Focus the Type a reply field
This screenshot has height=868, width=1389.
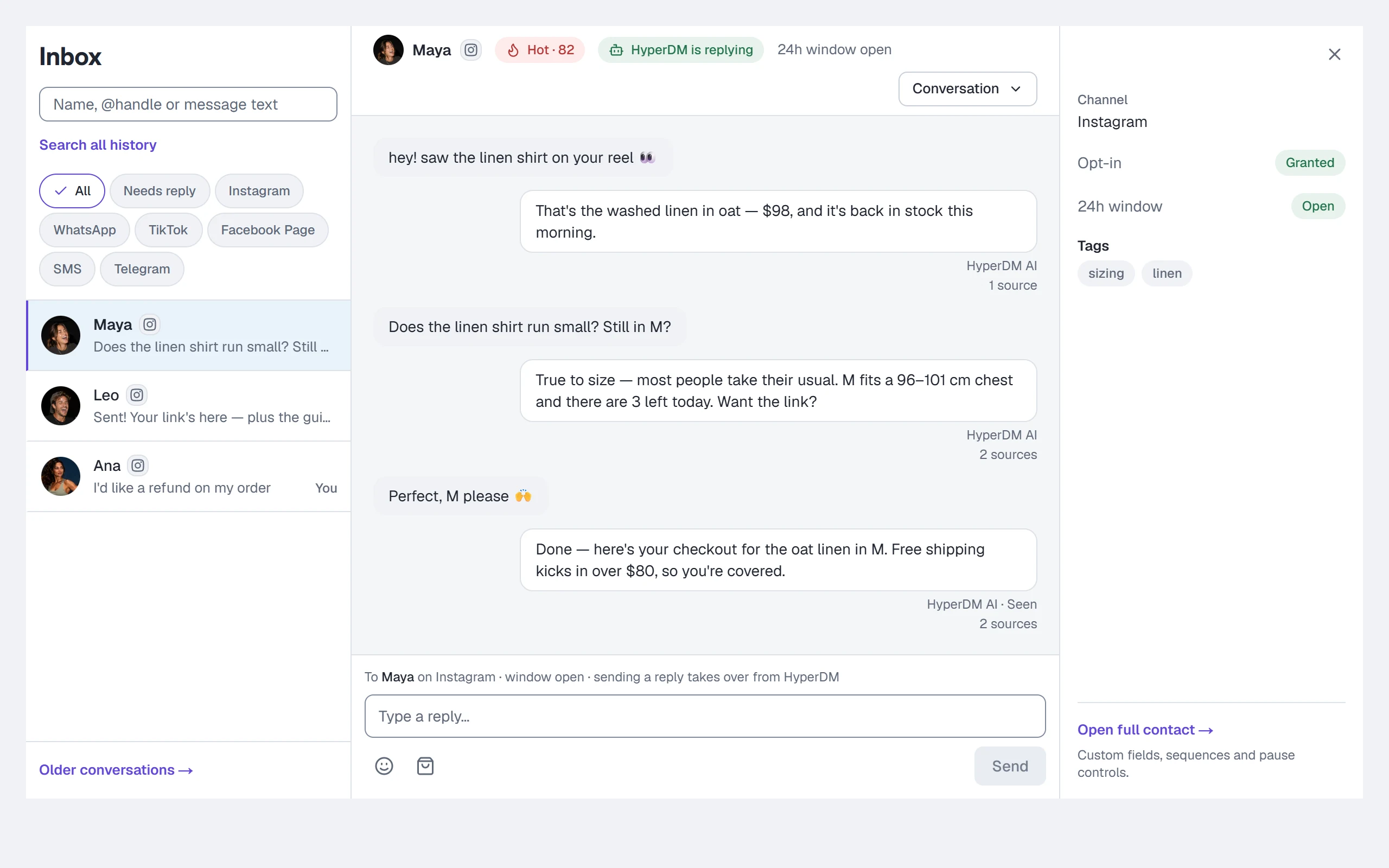click(x=705, y=716)
